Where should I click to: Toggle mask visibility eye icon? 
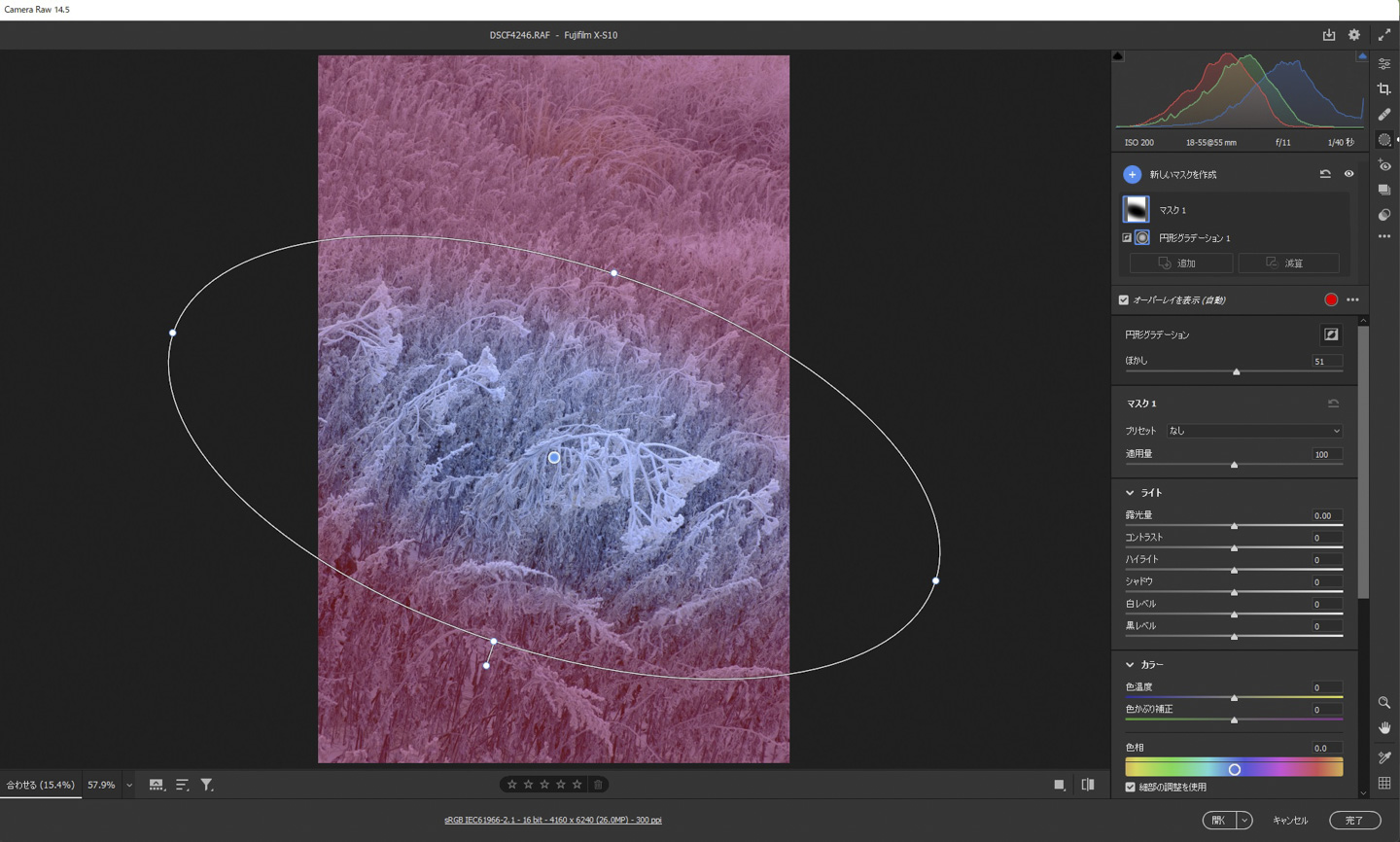tap(1348, 174)
